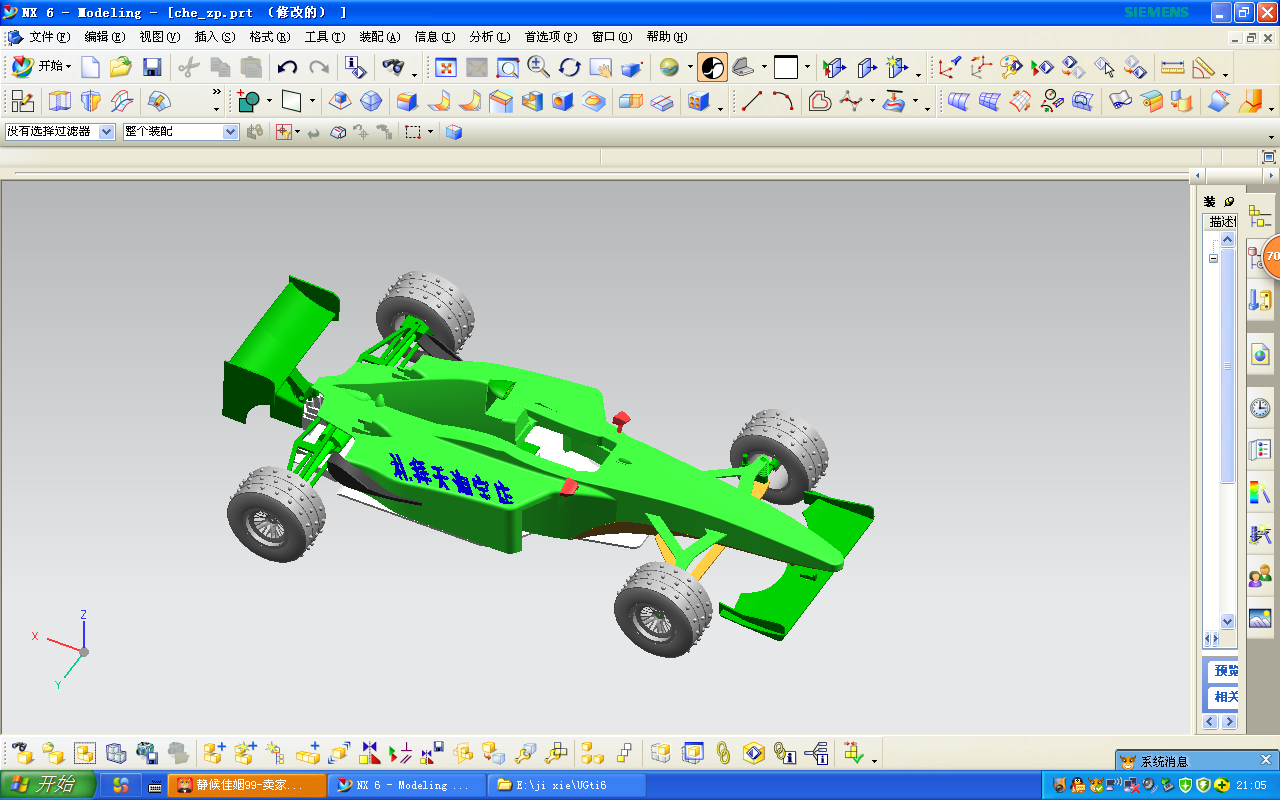Collapse the navigator tree root node

coord(1213,258)
